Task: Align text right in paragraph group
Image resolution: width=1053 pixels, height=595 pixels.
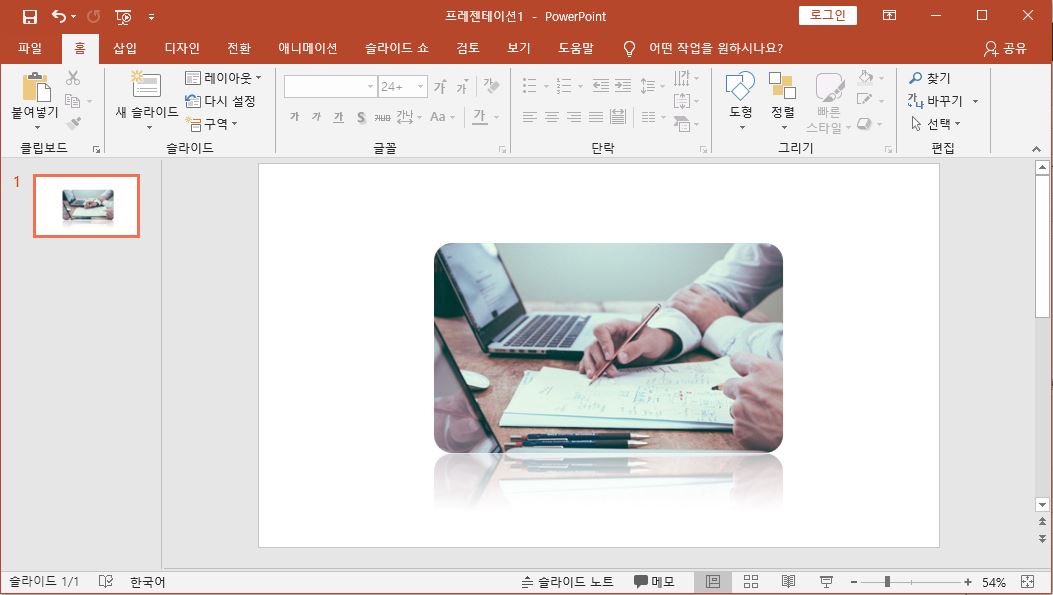Action: pyautogui.click(x=574, y=118)
